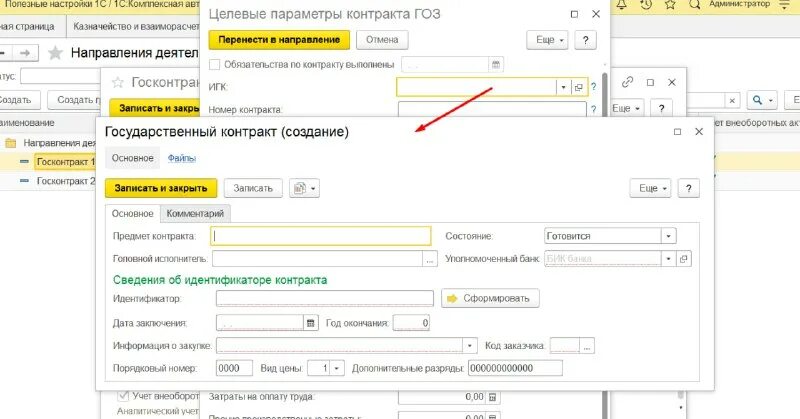Focus the 'Номер контракта' input field
This screenshot has height=419, width=800.
[x=492, y=109]
